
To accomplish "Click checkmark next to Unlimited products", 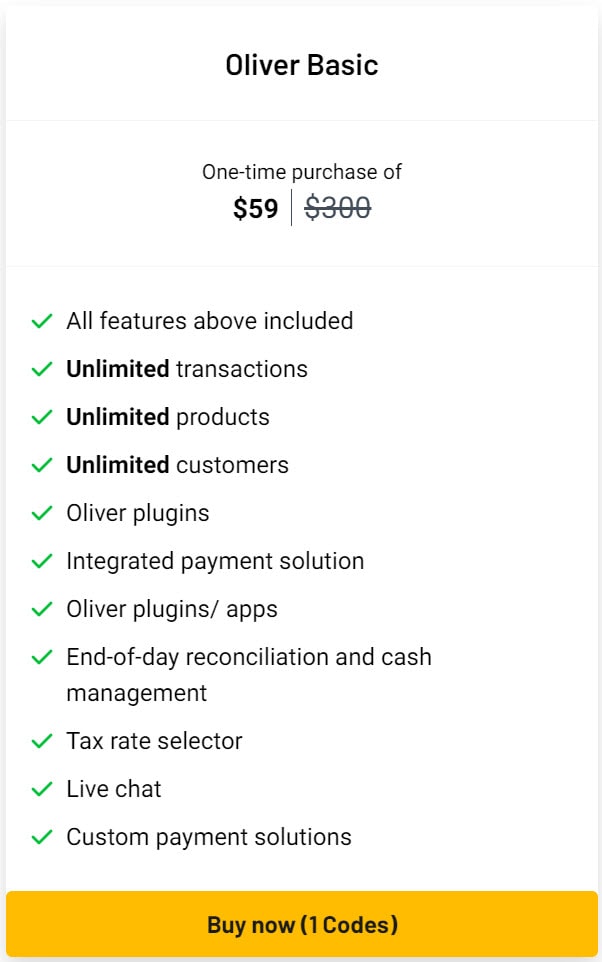I will [x=42, y=417].
